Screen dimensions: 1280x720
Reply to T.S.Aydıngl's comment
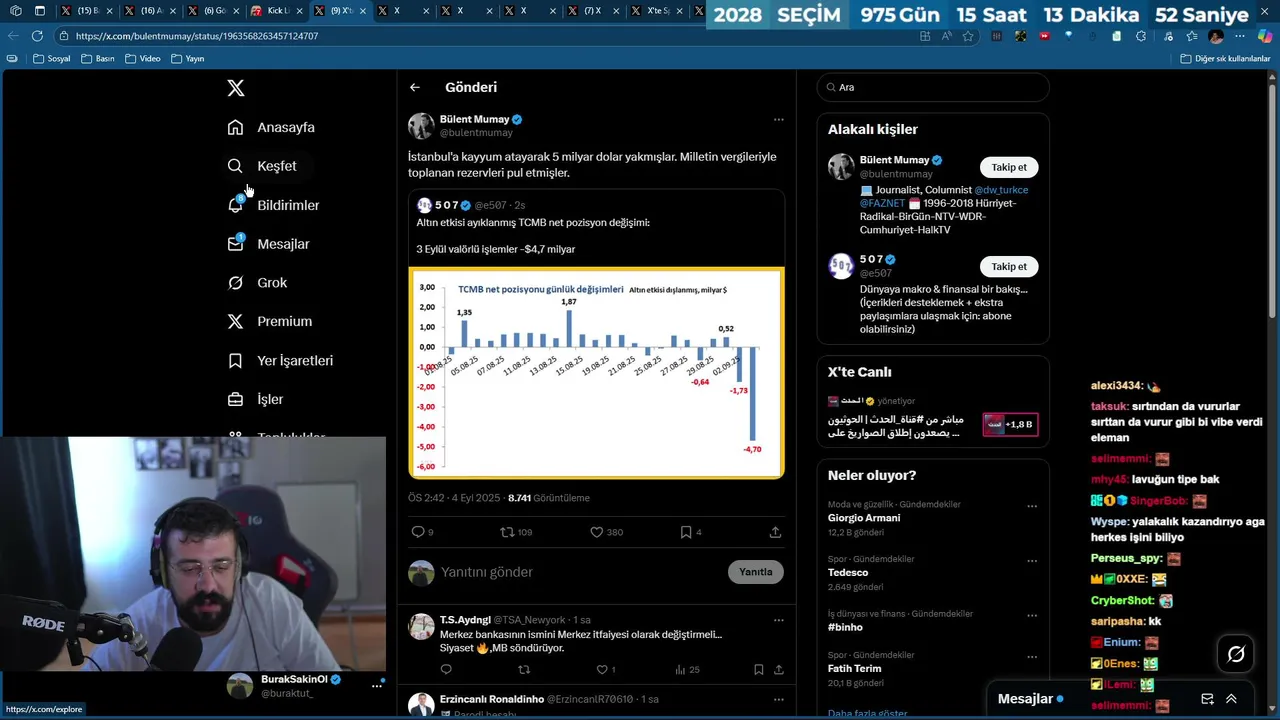point(446,670)
